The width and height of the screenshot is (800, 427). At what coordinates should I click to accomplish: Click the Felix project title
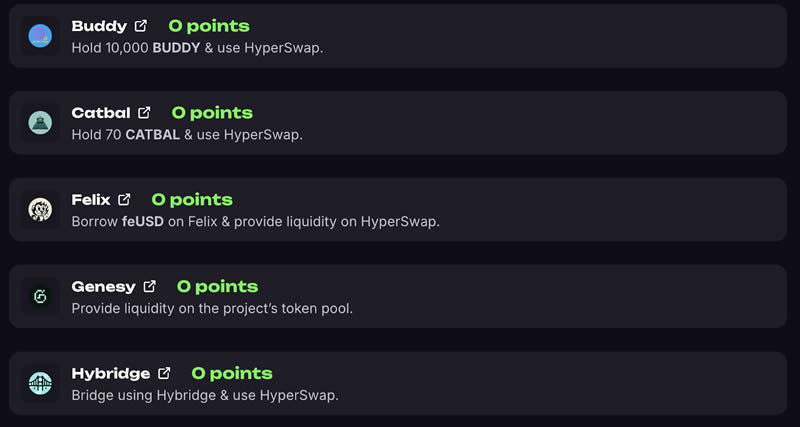(91, 200)
